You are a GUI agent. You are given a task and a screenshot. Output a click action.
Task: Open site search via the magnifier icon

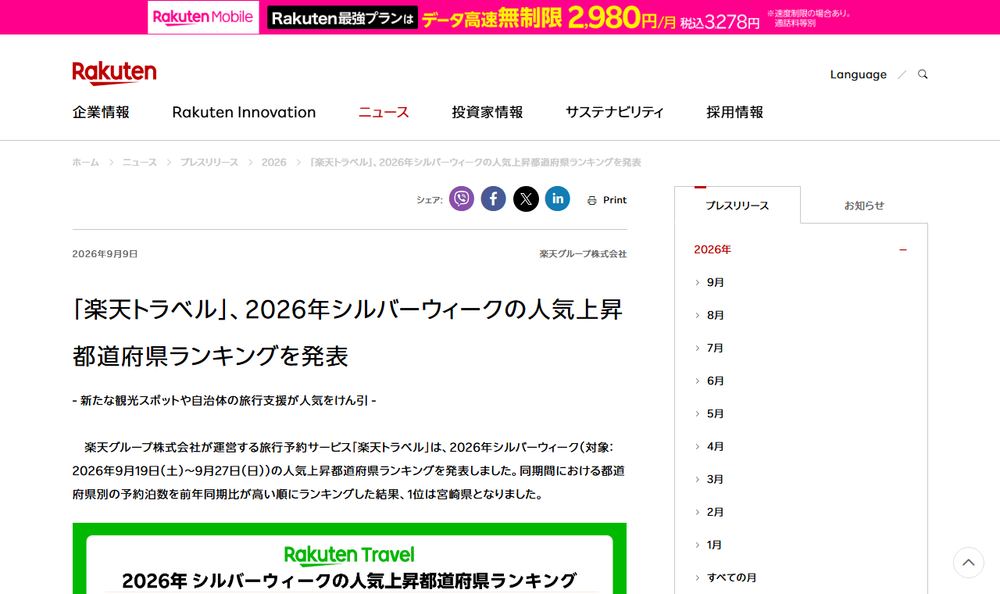tap(922, 74)
